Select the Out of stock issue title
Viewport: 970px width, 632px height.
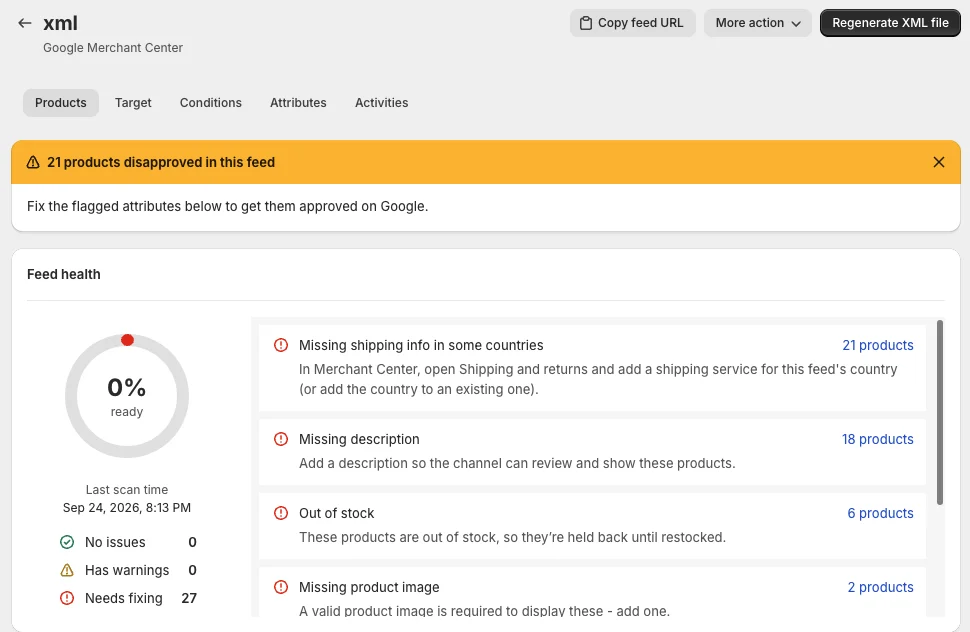pos(337,513)
